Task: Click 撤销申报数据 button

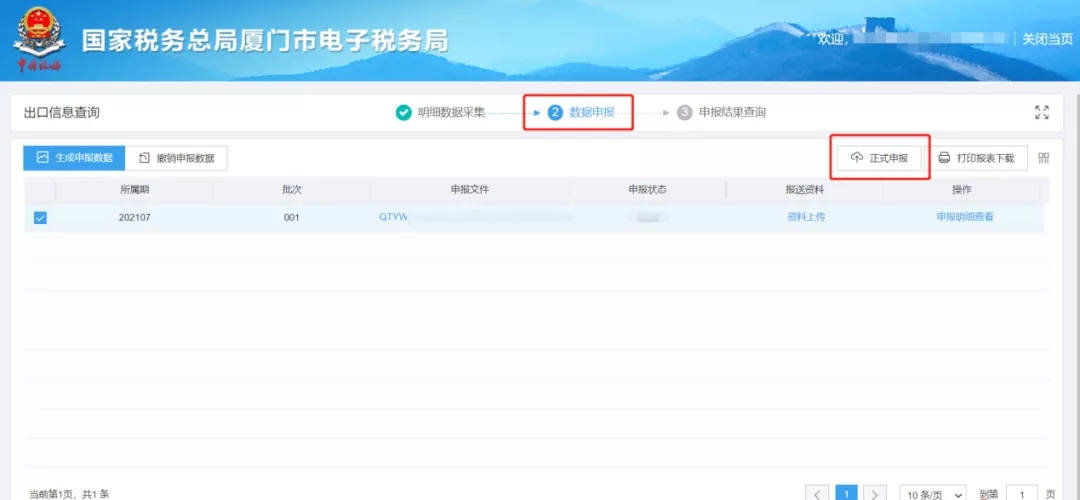Action: (x=176, y=158)
